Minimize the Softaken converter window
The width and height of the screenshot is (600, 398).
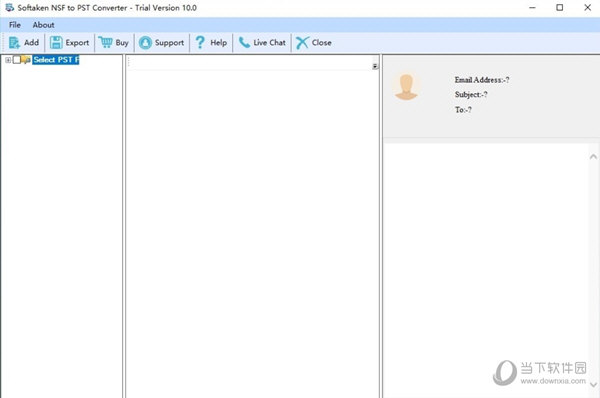532,7
